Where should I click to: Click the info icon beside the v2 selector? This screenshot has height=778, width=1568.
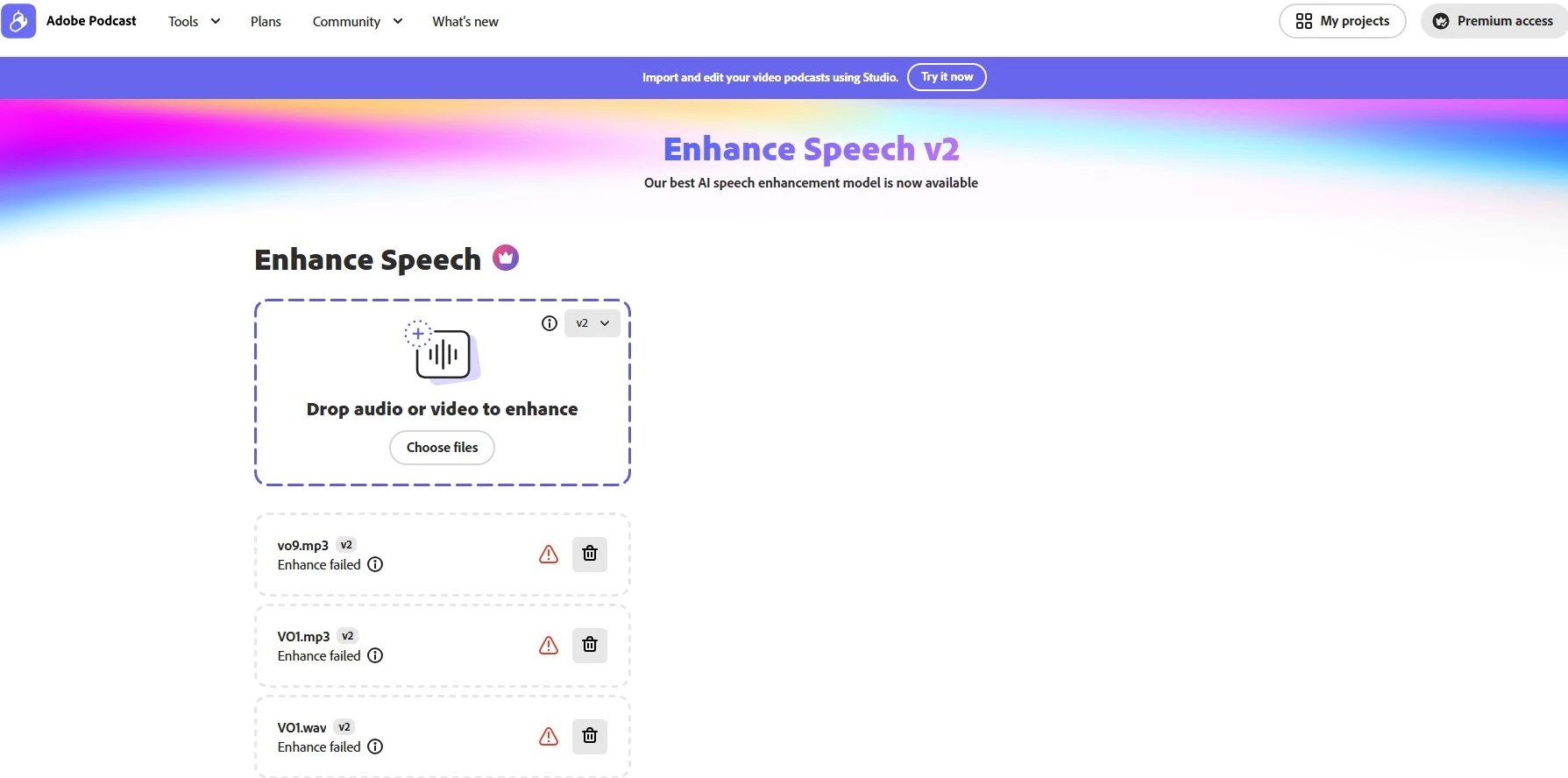pos(550,323)
